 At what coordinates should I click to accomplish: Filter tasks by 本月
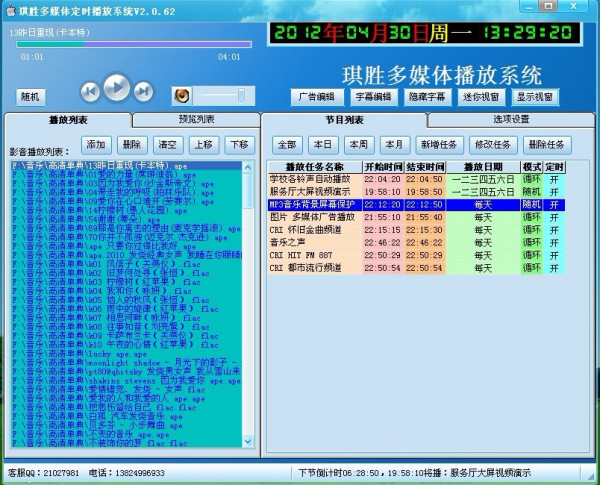click(395, 145)
